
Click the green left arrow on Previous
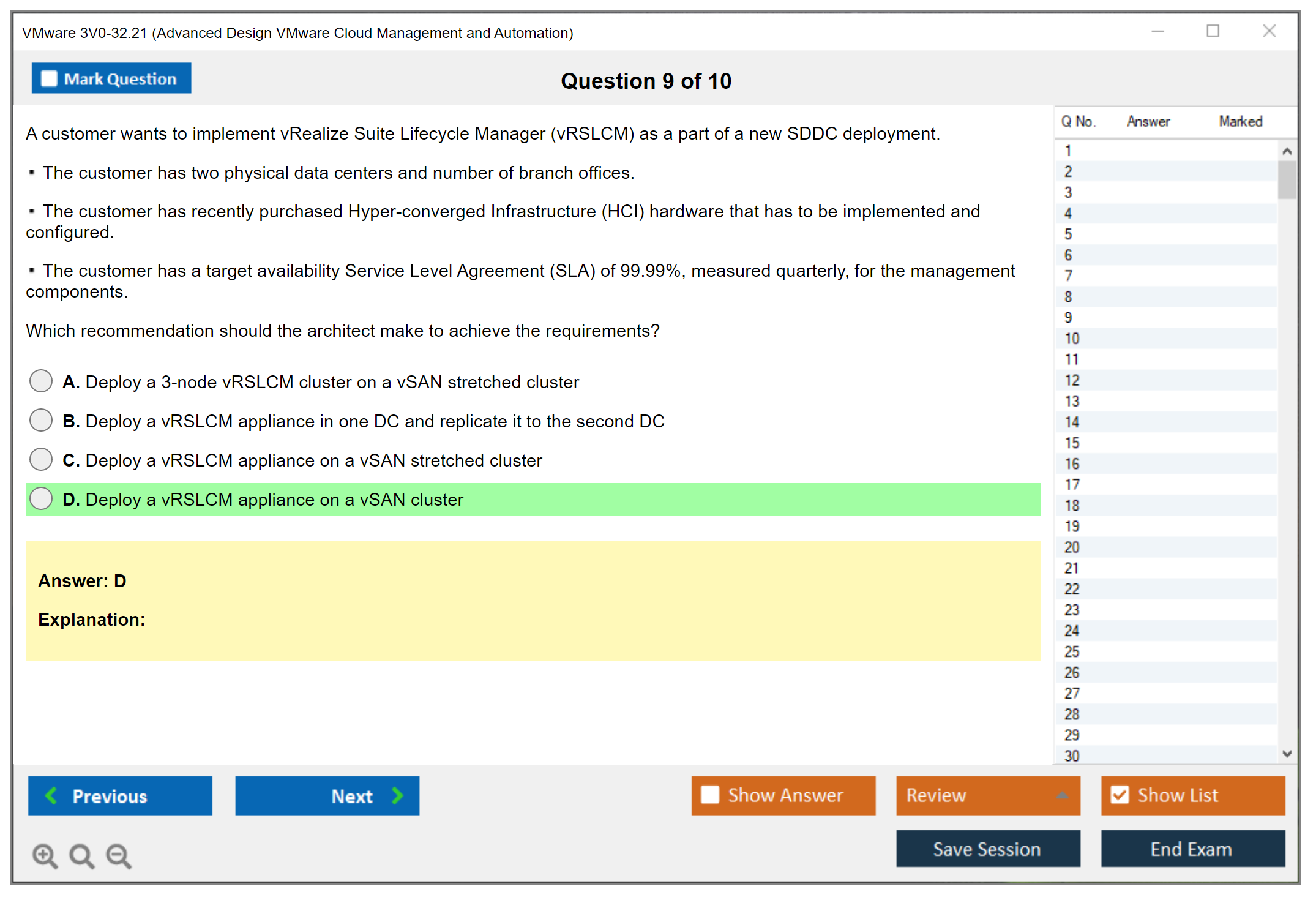coord(51,795)
